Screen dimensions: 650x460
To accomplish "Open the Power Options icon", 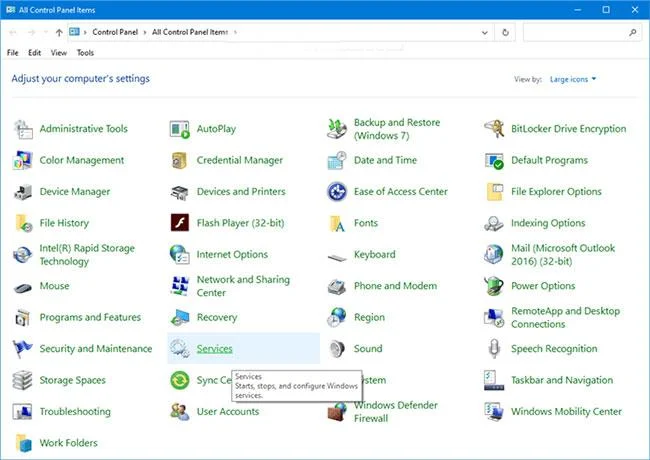I will pyautogui.click(x=494, y=286).
